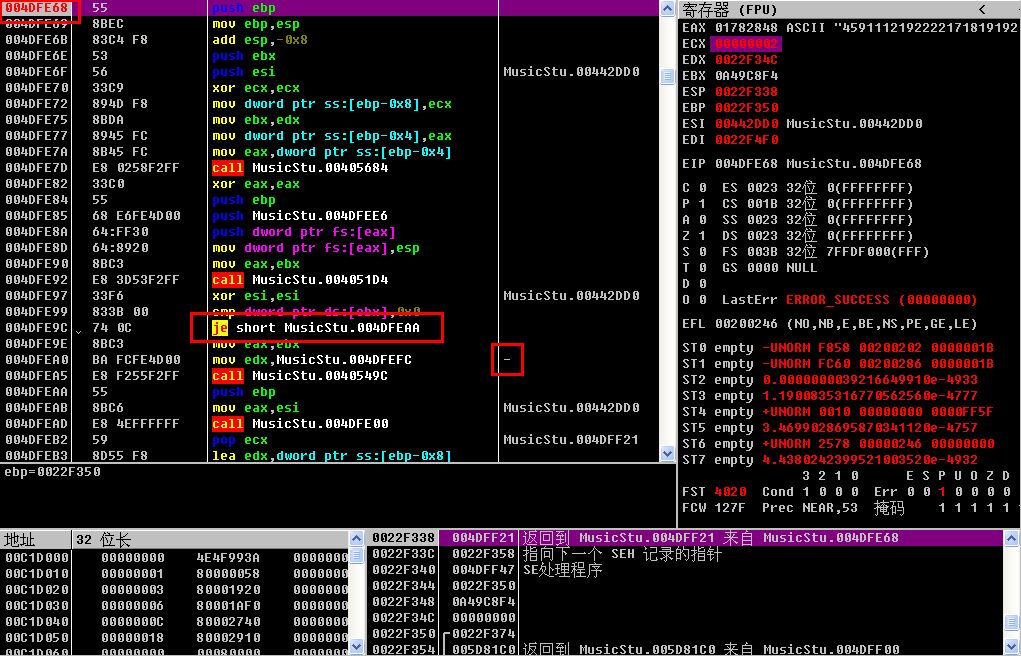Select the 'pop ecx' instruction

[240, 440]
